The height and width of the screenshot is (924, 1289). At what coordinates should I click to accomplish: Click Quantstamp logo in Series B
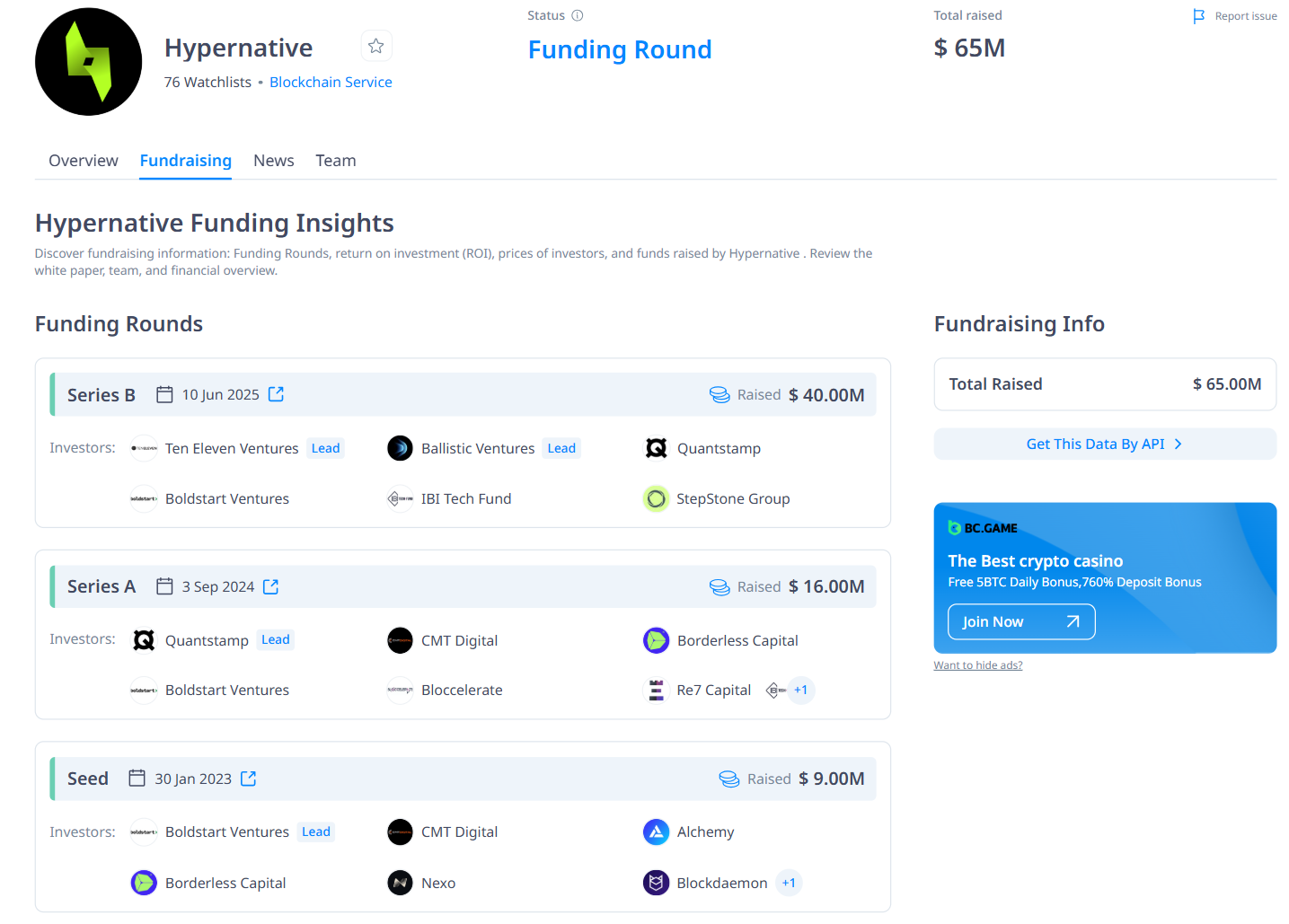657,448
